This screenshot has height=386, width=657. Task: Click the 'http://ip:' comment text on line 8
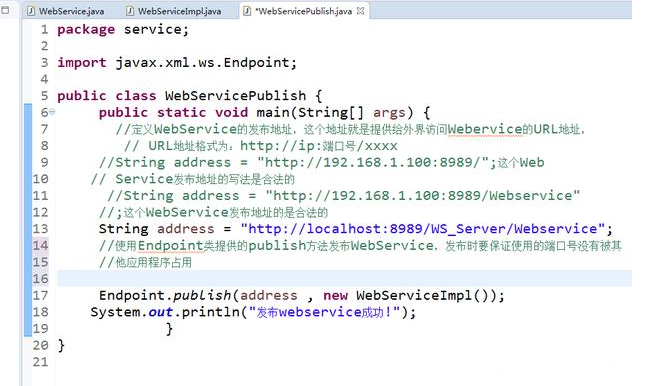280,145
